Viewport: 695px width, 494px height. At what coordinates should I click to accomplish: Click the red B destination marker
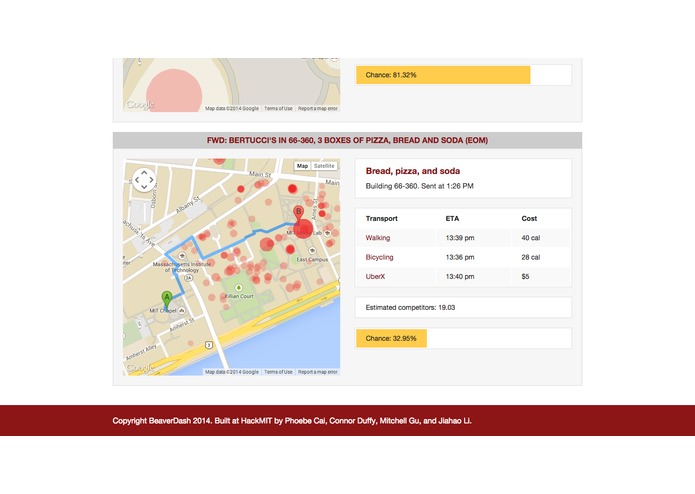[x=298, y=213]
